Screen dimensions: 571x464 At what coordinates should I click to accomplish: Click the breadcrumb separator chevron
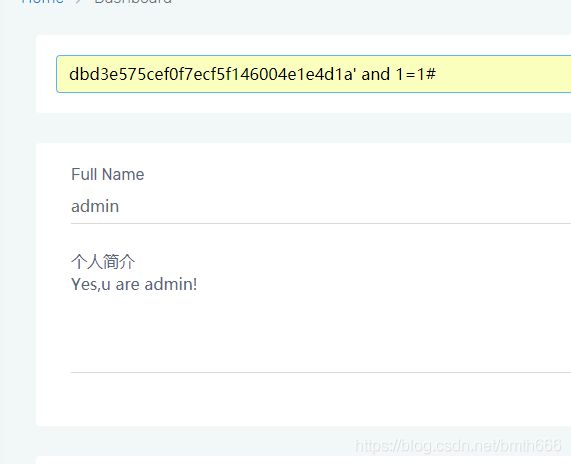pyautogui.click(x=79, y=1)
